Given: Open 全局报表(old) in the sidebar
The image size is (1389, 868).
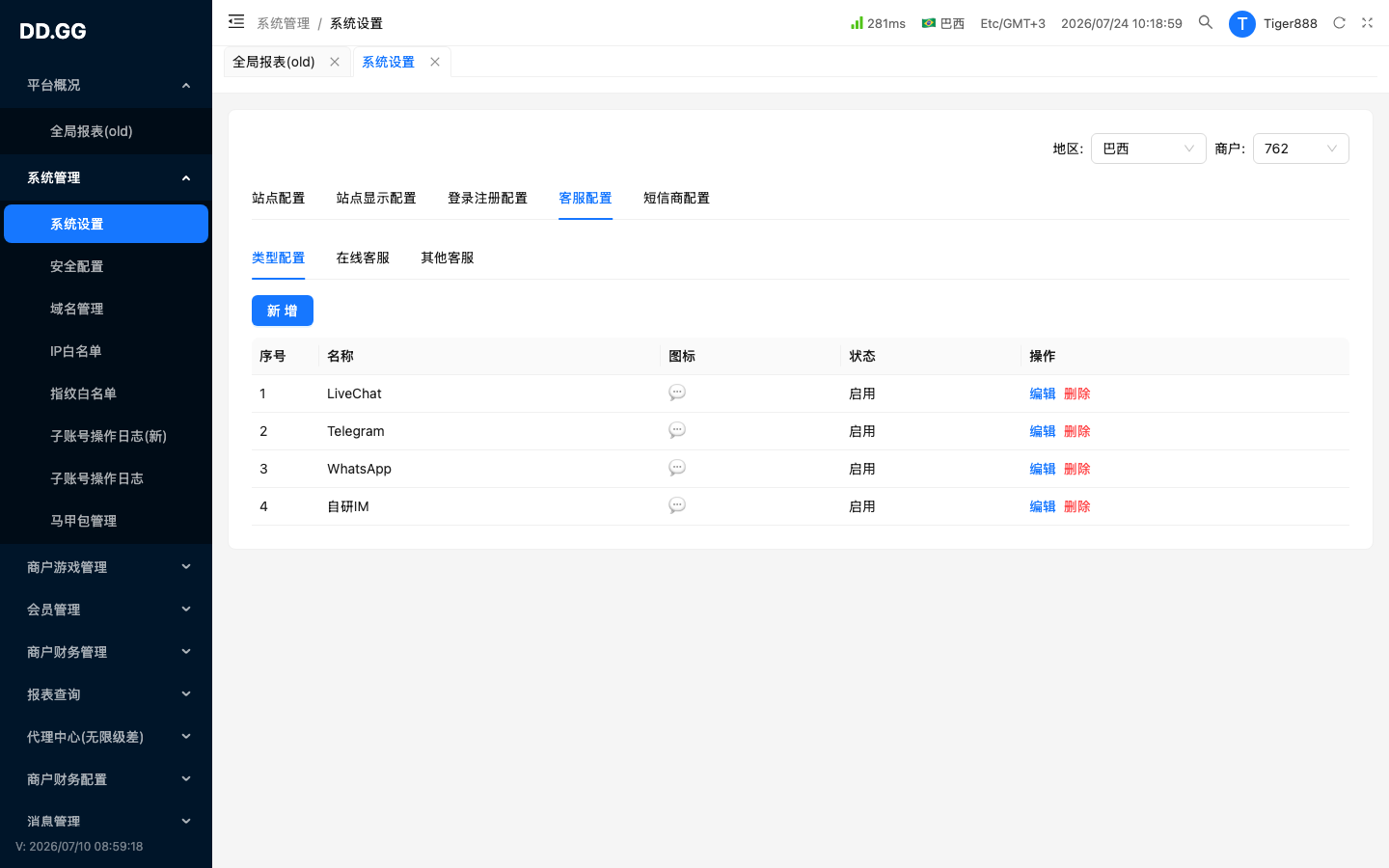Looking at the screenshot, I should pyautogui.click(x=106, y=131).
